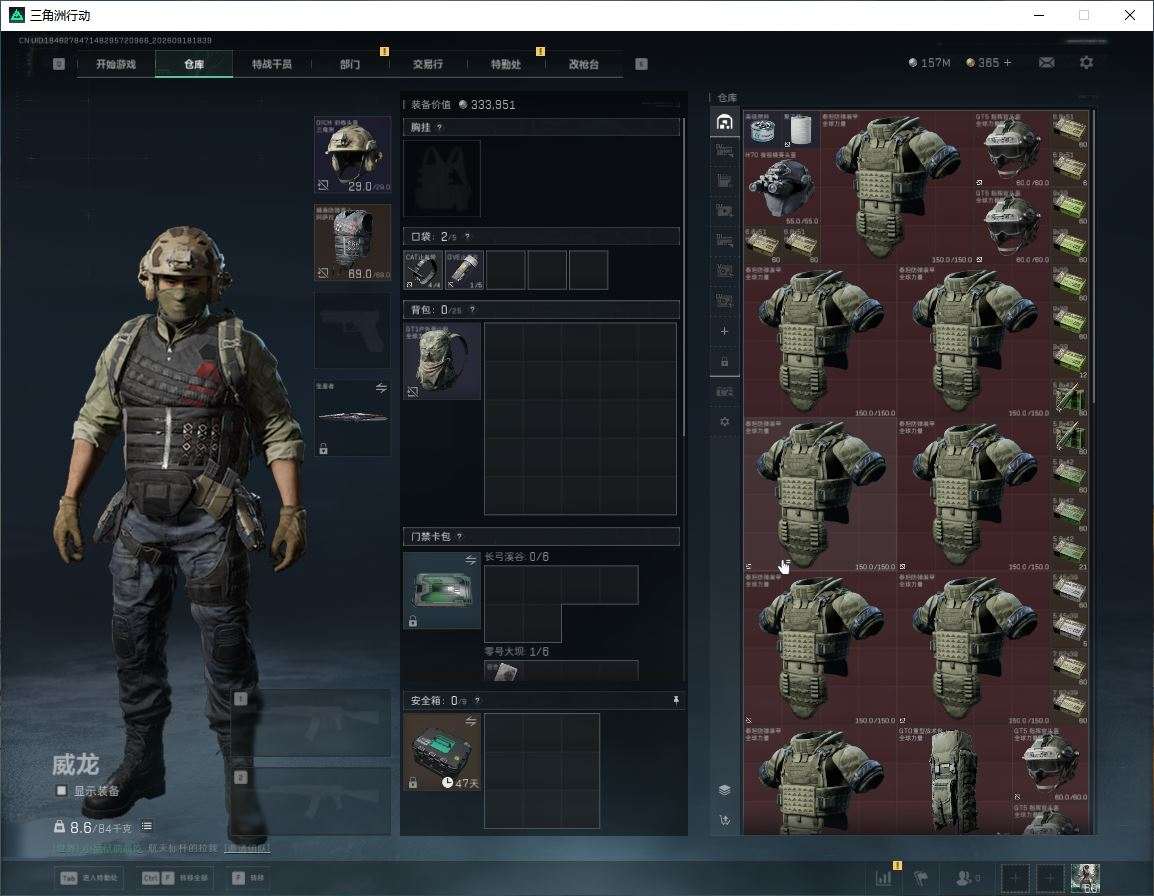
Task: Click the pin icon on 安全箱 header
Action: coord(676,700)
